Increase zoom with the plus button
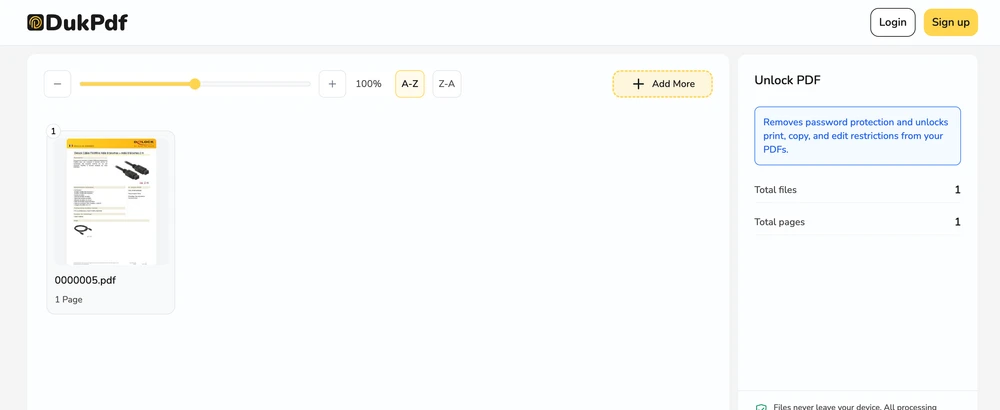The height and width of the screenshot is (410, 1000). pos(332,84)
